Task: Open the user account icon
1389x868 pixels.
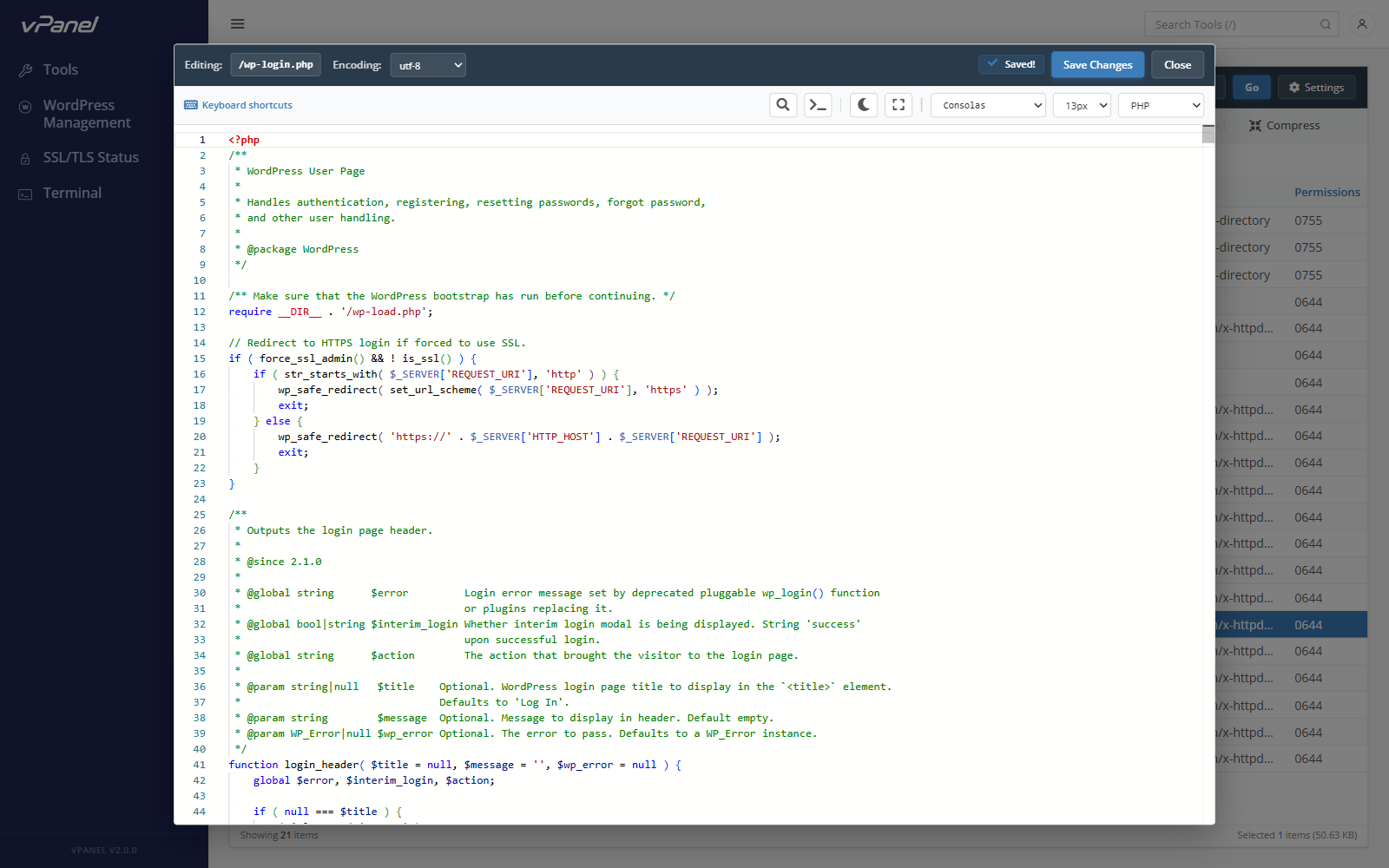Action: point(1362,24)
